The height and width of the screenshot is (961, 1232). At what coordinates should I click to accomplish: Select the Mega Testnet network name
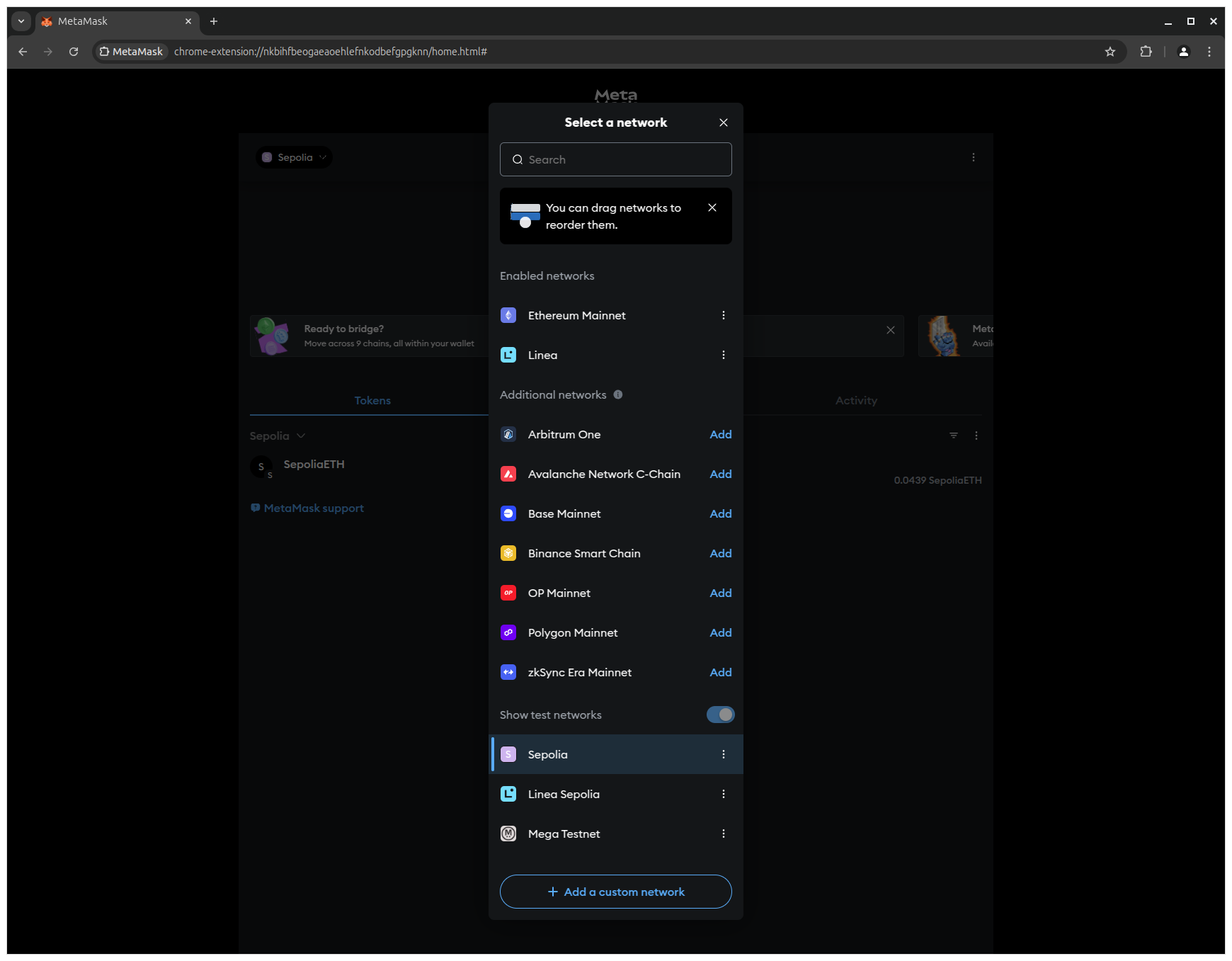click(x=564, y=834)
